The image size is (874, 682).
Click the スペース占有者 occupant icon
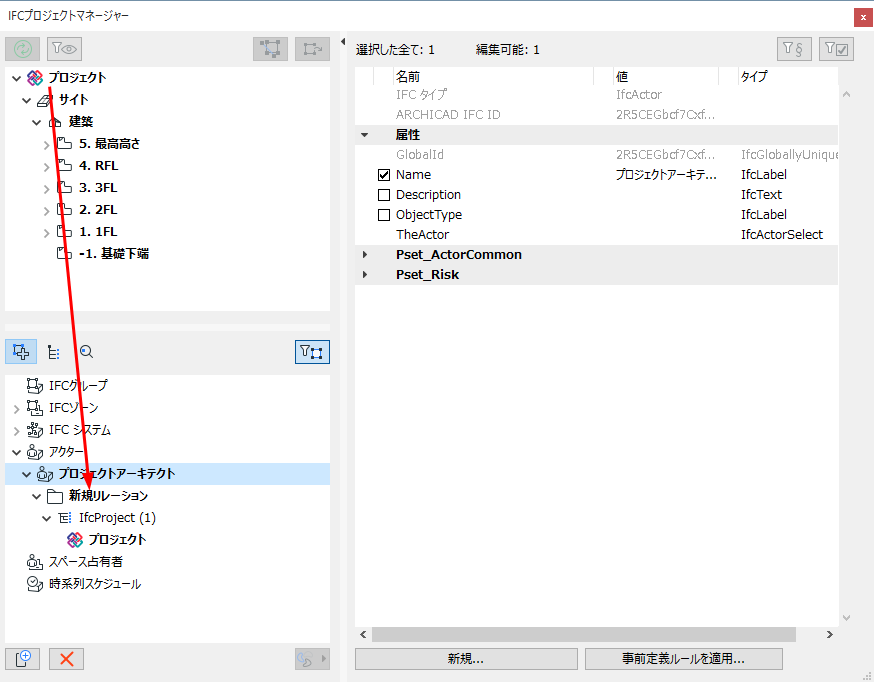(x=35, y=562)
